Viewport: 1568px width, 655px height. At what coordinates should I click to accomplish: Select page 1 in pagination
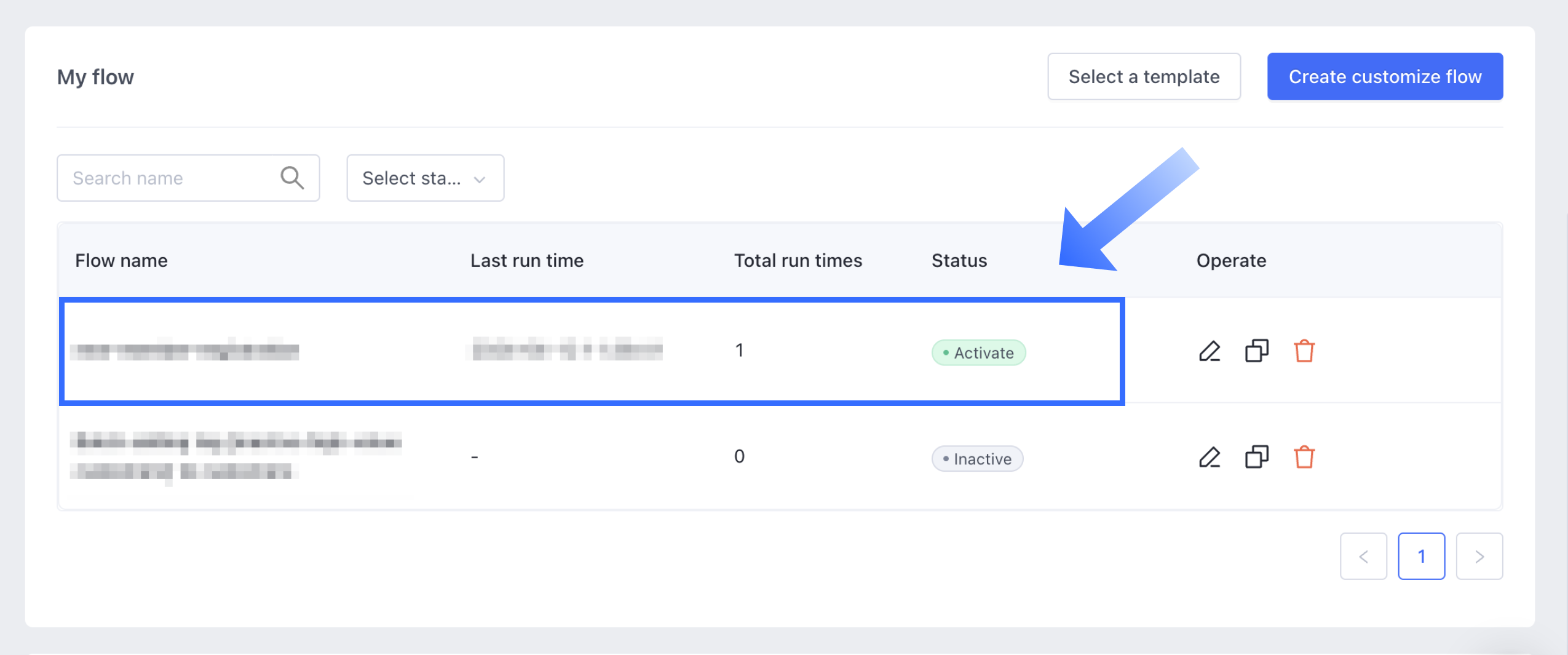pyautogui.click(x=1421, y=556)
